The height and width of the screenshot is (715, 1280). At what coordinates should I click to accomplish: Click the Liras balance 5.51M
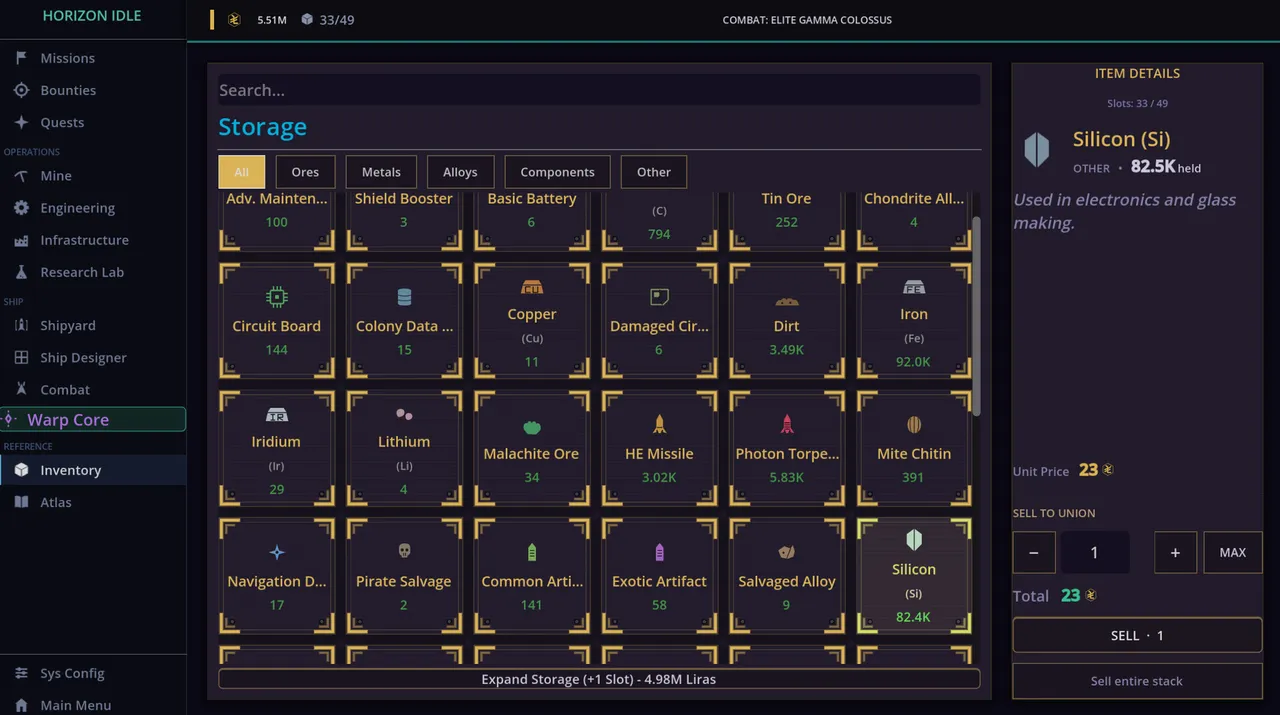click(271, 20)
